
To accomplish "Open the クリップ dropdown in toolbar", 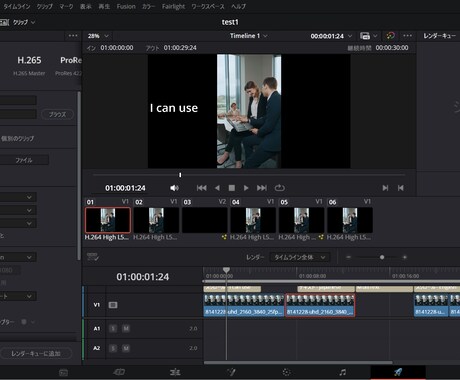I will 24,22.
